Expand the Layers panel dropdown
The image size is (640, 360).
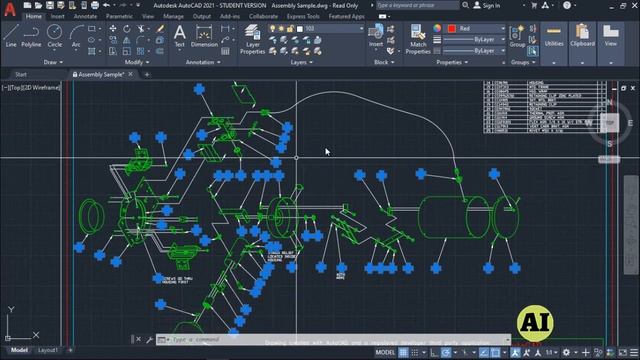302,62
